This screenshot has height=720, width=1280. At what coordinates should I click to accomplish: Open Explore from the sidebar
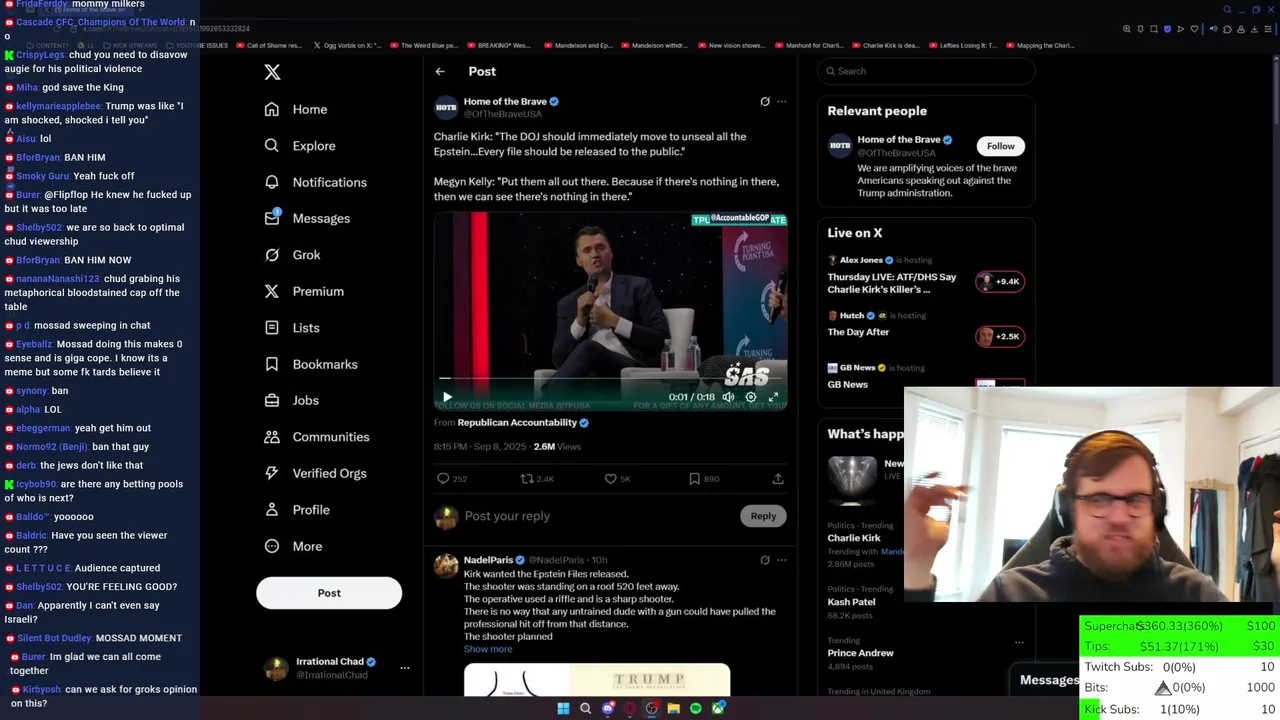coord(300,146)
